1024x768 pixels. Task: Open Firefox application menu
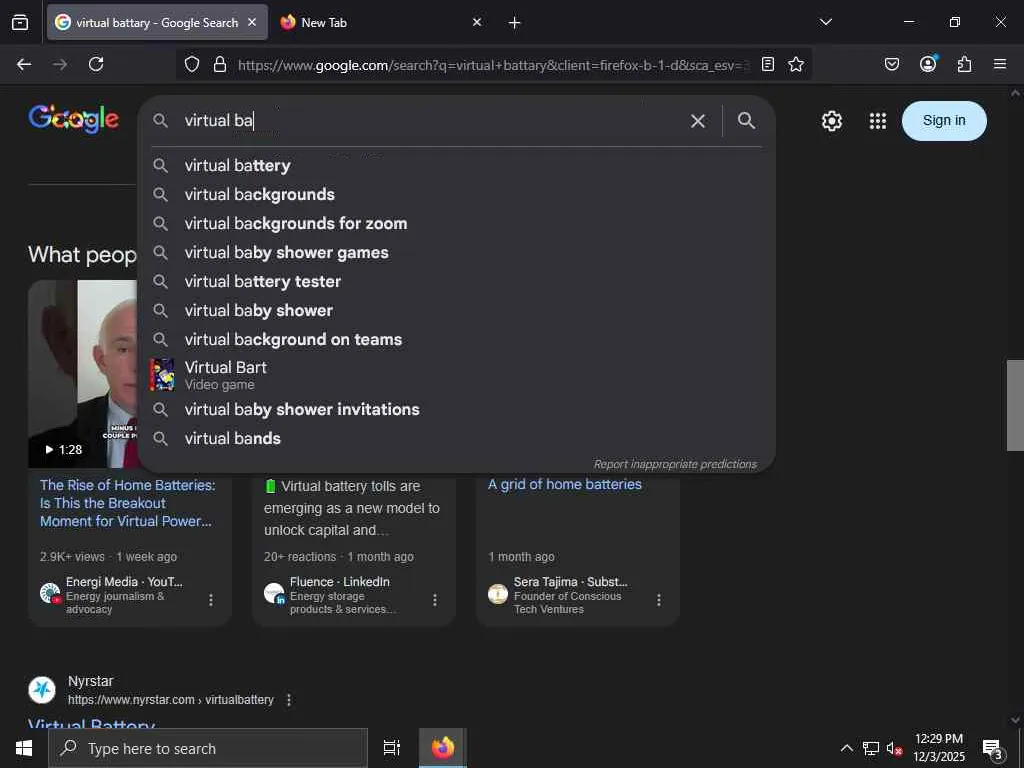pyautogui.click(x=1000, y=64)
